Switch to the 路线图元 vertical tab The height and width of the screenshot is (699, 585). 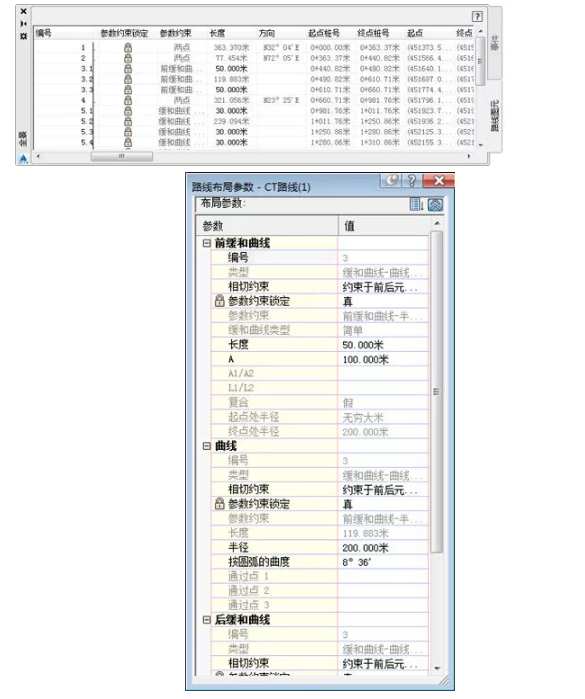(494, 116)
